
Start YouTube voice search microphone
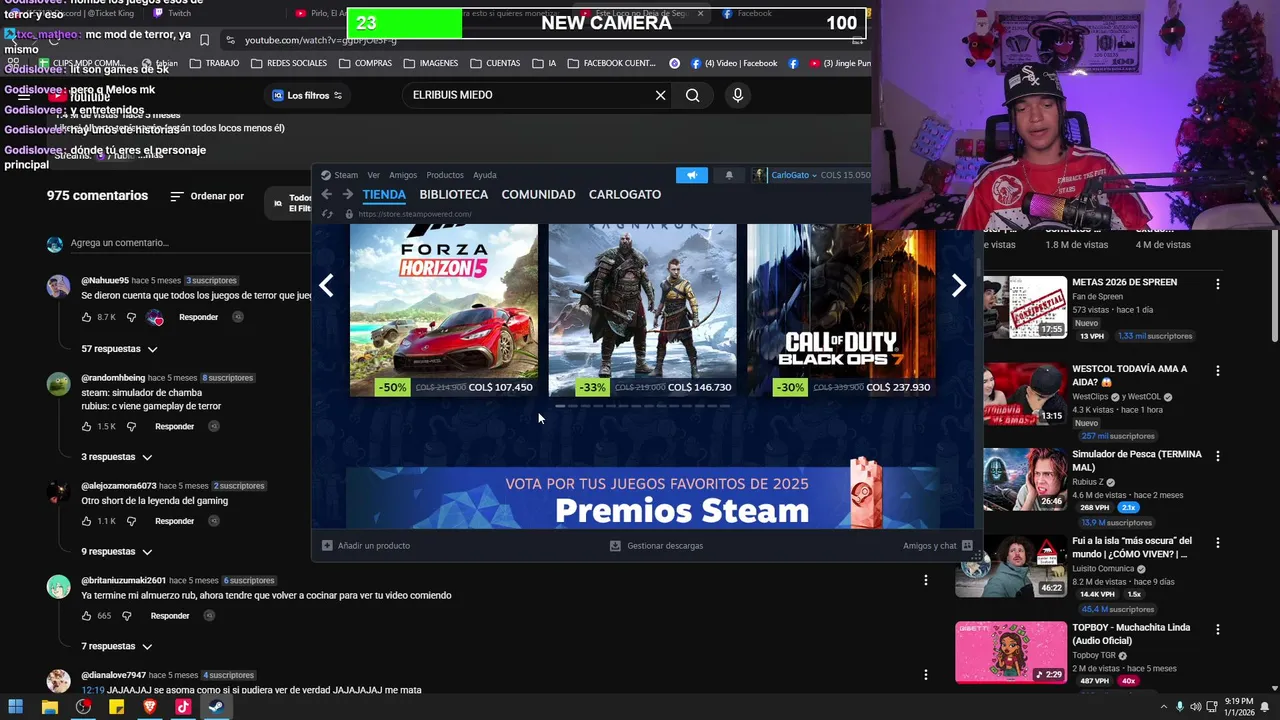click(738, 95)
